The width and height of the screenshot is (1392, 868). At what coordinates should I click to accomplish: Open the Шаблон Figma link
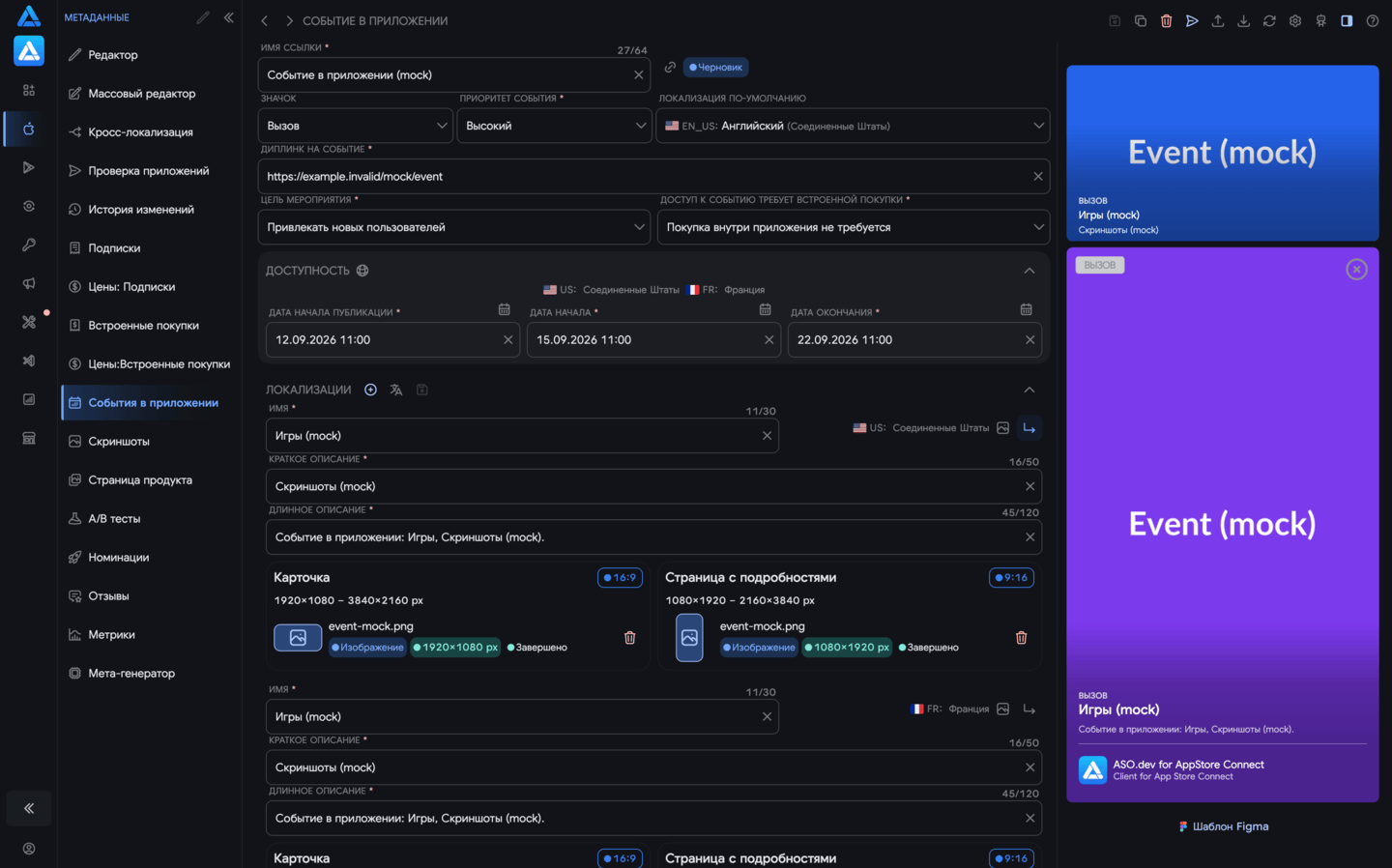pyautogui.click(x=1223, y=826)
